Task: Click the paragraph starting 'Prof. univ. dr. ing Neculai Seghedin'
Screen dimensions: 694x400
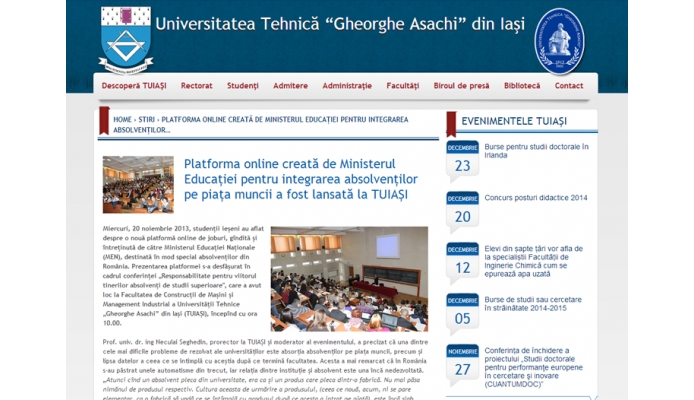Action: 265,370
